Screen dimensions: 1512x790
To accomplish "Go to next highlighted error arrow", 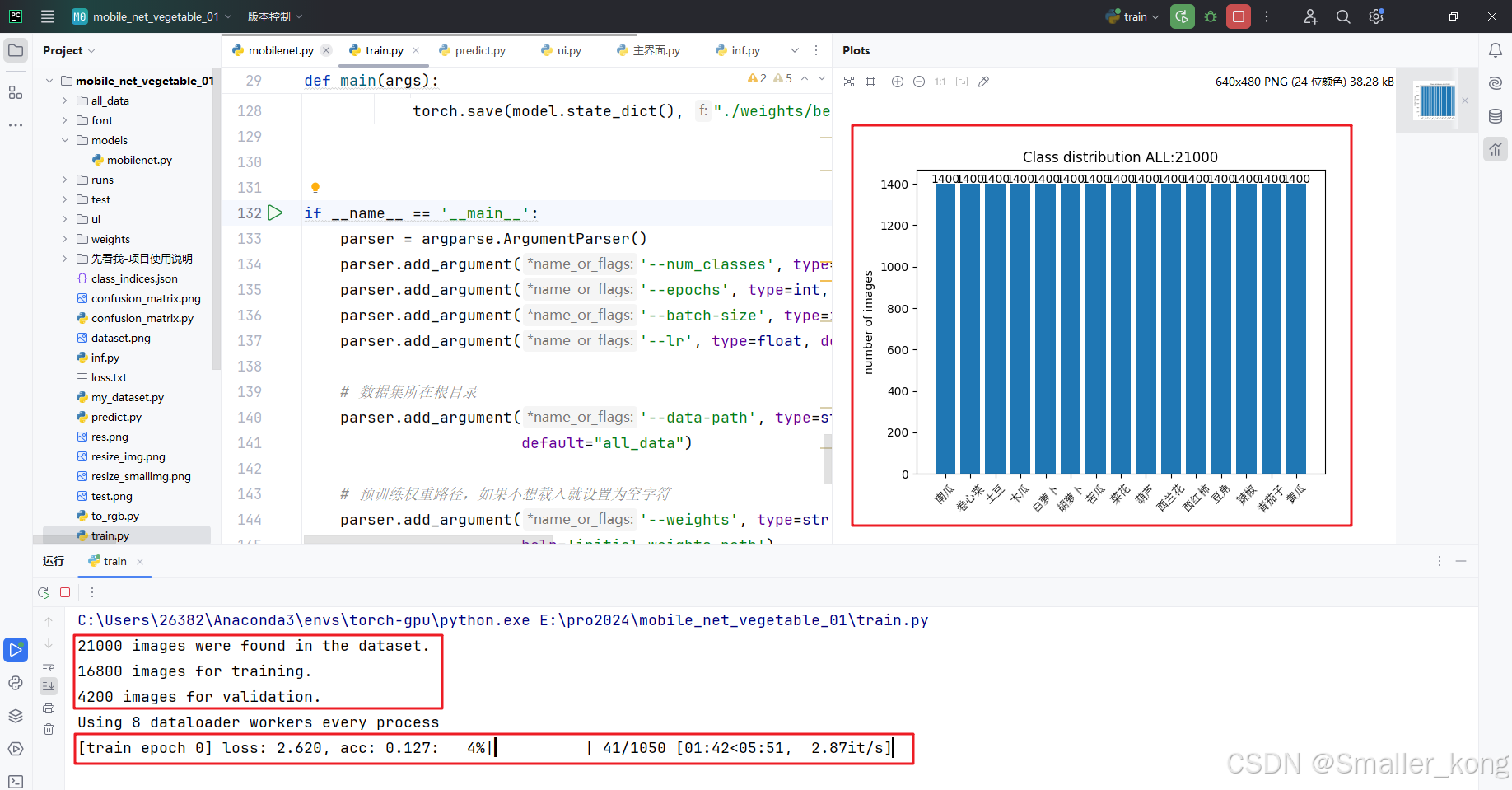I will (822, 78).
